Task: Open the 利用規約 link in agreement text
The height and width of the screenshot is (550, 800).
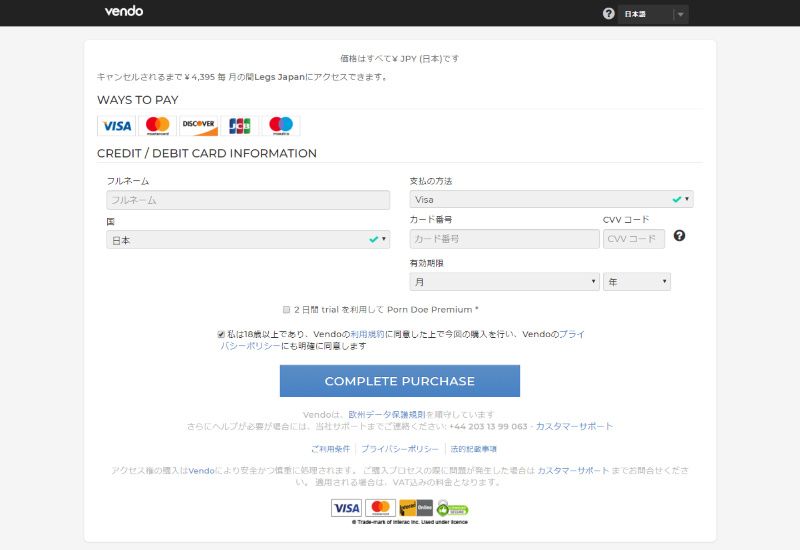Action: tap(367, 334)
